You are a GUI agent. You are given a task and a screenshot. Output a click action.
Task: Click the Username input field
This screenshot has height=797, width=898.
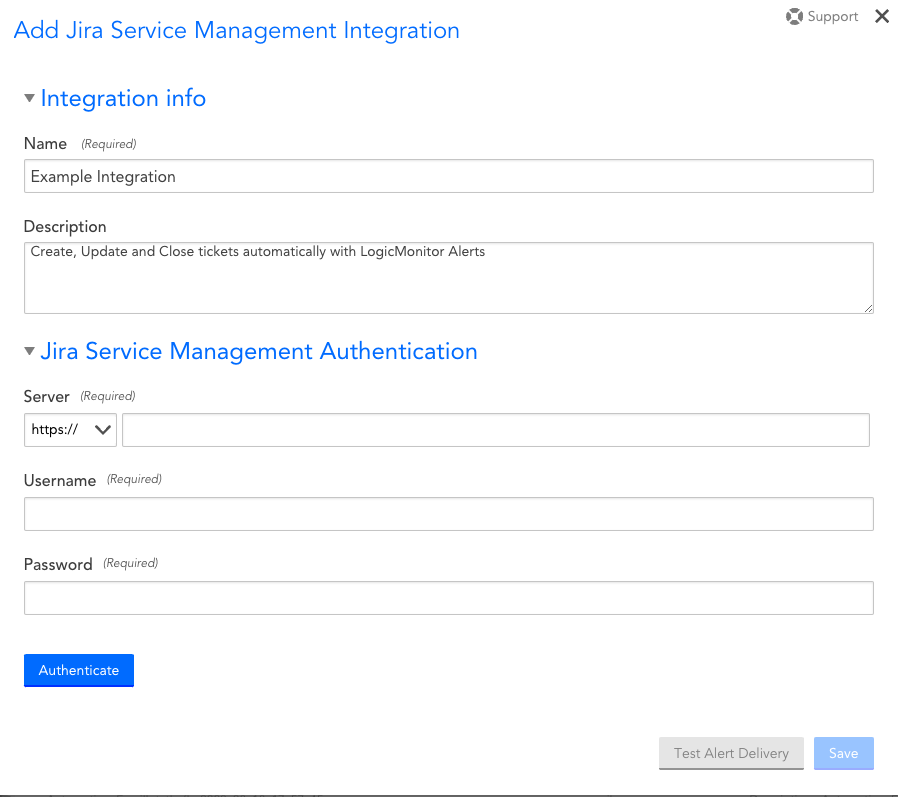448,514
